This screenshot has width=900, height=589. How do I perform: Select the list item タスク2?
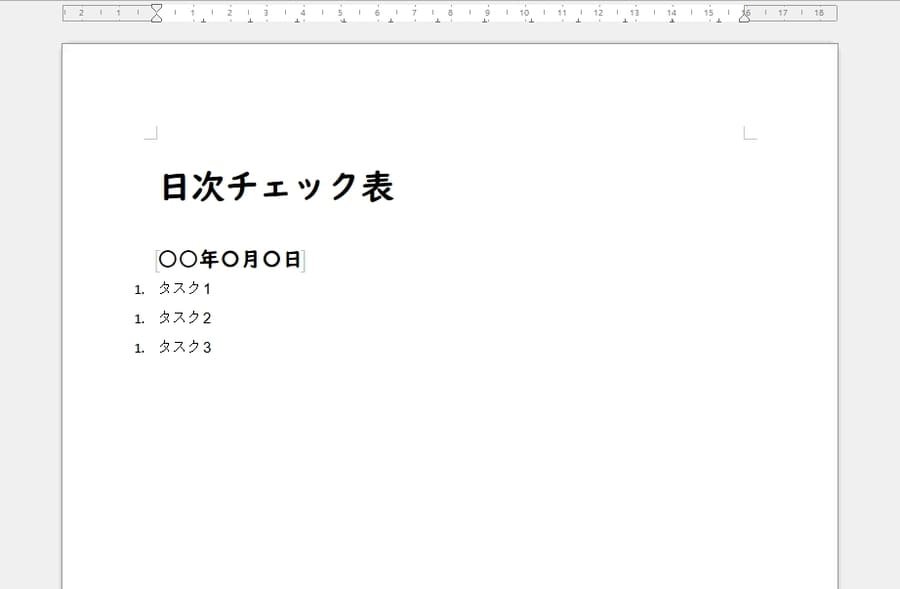pyautogui.click(x=185, y=318)
